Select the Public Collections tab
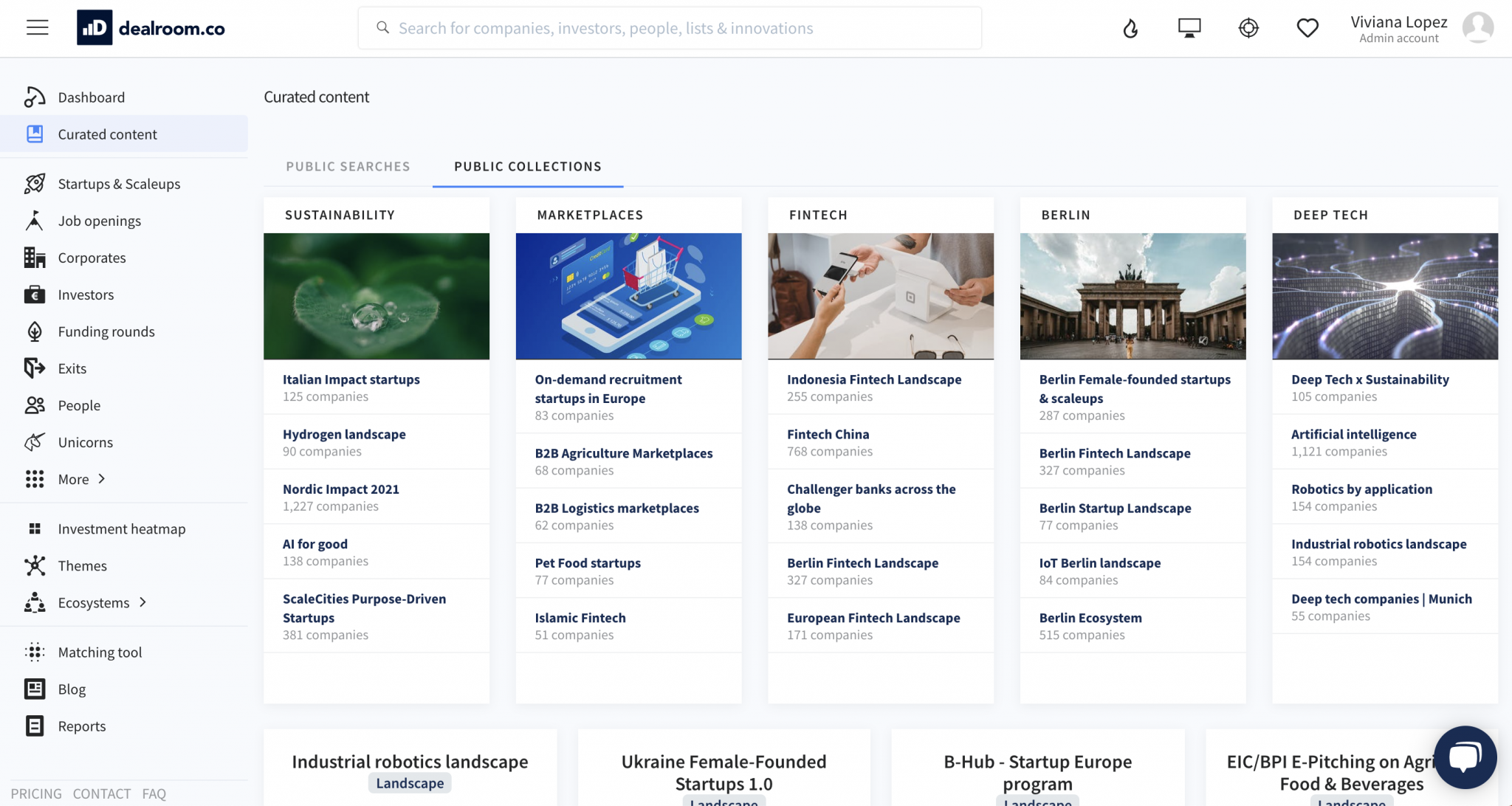This screenshot has width=1512, height=806. (x=527, y=167)
